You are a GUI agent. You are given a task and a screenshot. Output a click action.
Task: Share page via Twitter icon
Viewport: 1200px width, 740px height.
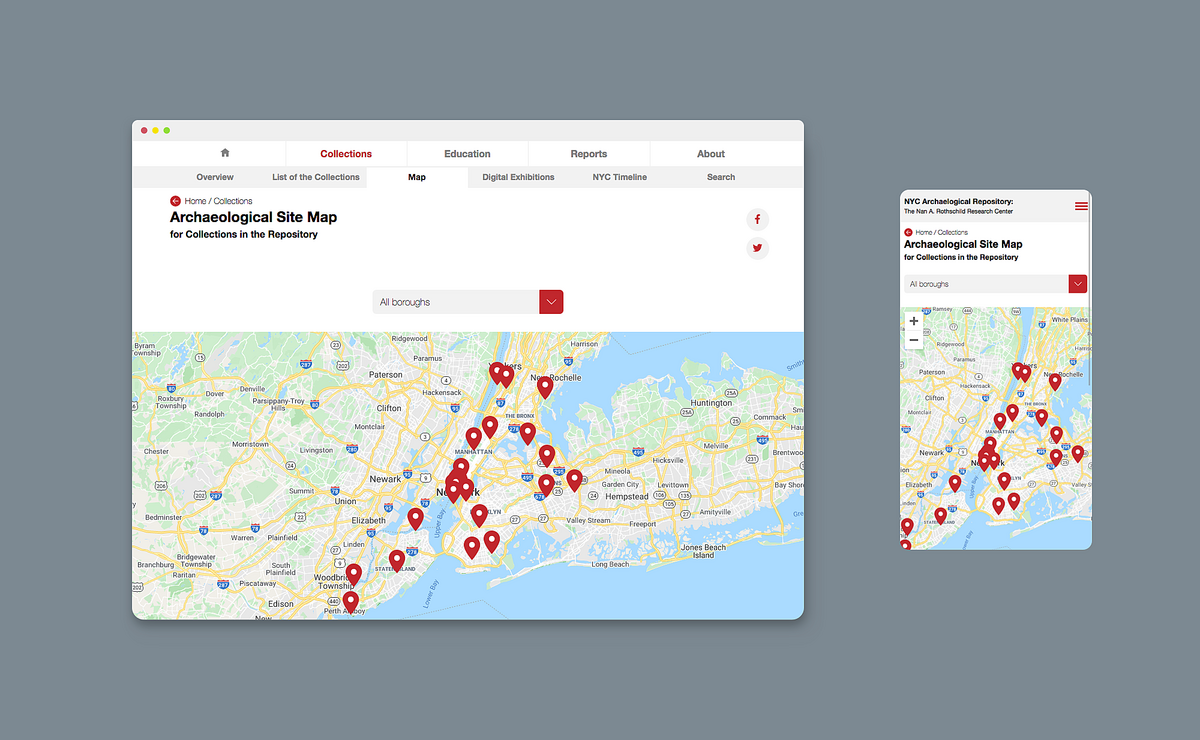coord(757,248)
